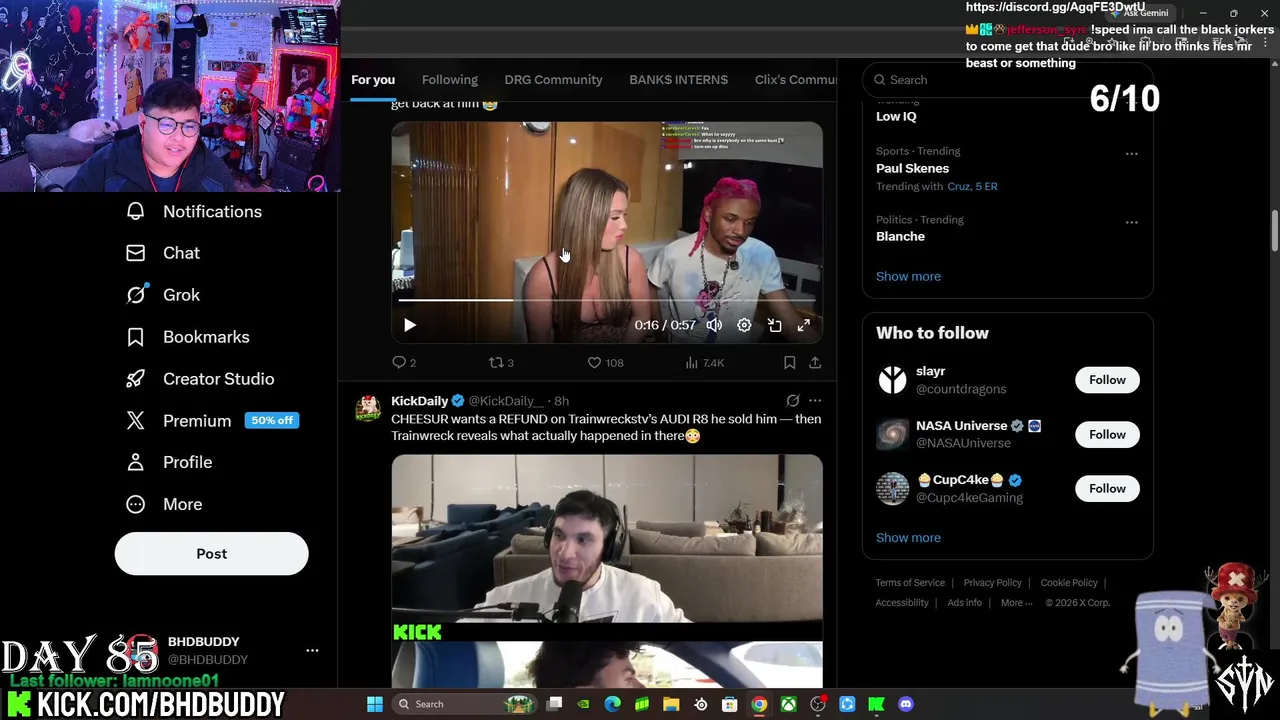This screenshot has height=720, width=1280.
Task: Click the Grok explain icon on KickDaily post
Action: [x=792, y=401]
